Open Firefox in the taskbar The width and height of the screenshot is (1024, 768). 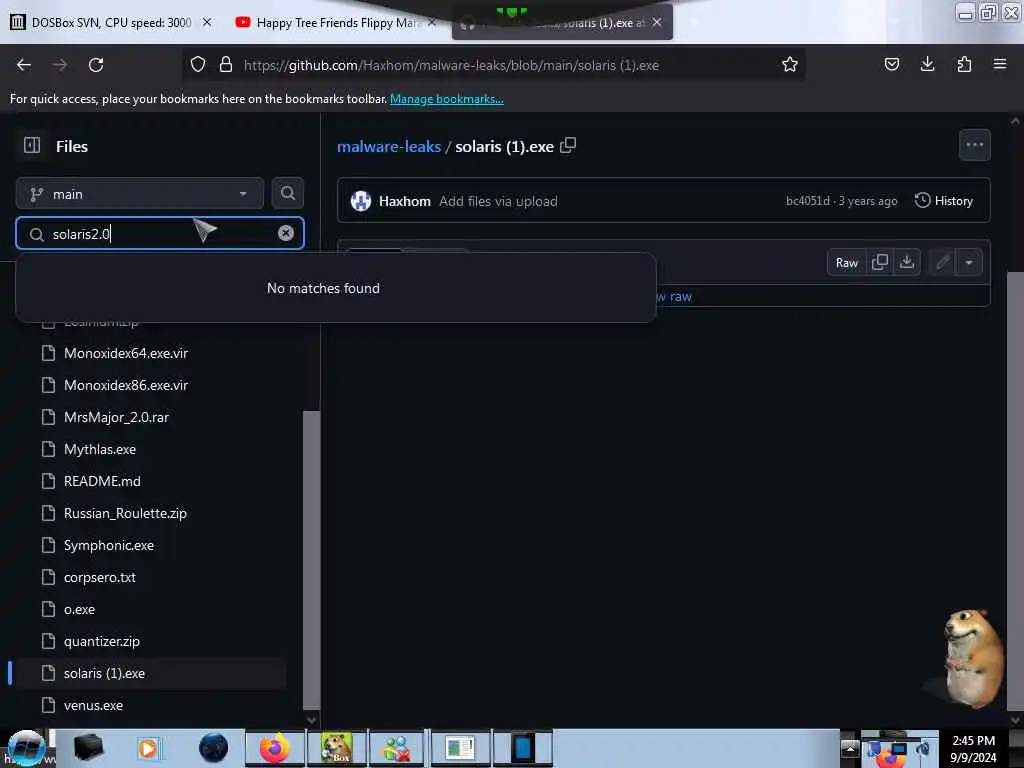[x=275, y=748]
